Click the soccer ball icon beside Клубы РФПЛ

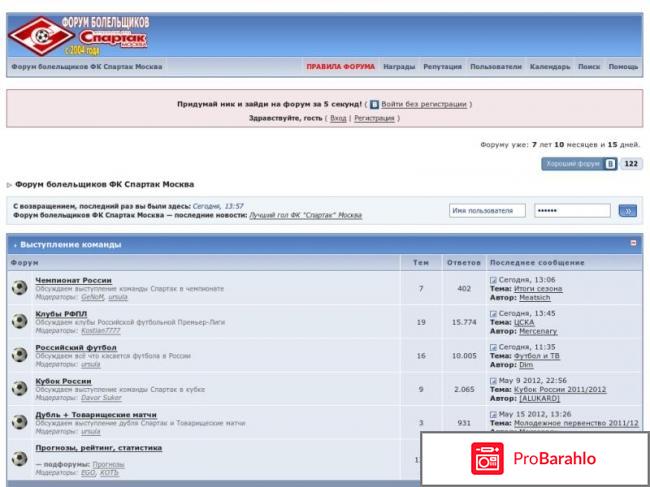(x=19, y=320)
